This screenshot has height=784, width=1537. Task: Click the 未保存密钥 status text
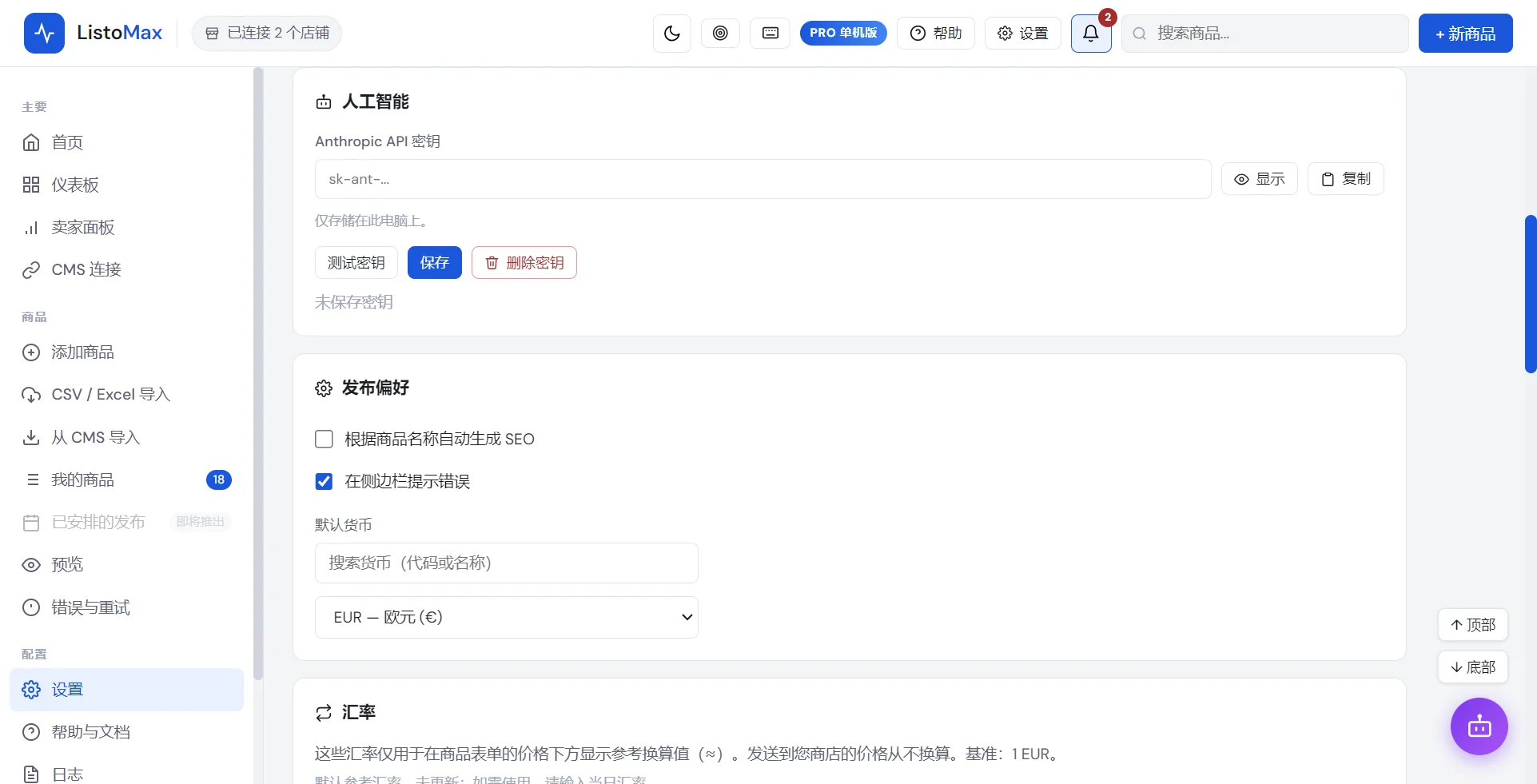(354, 302)
